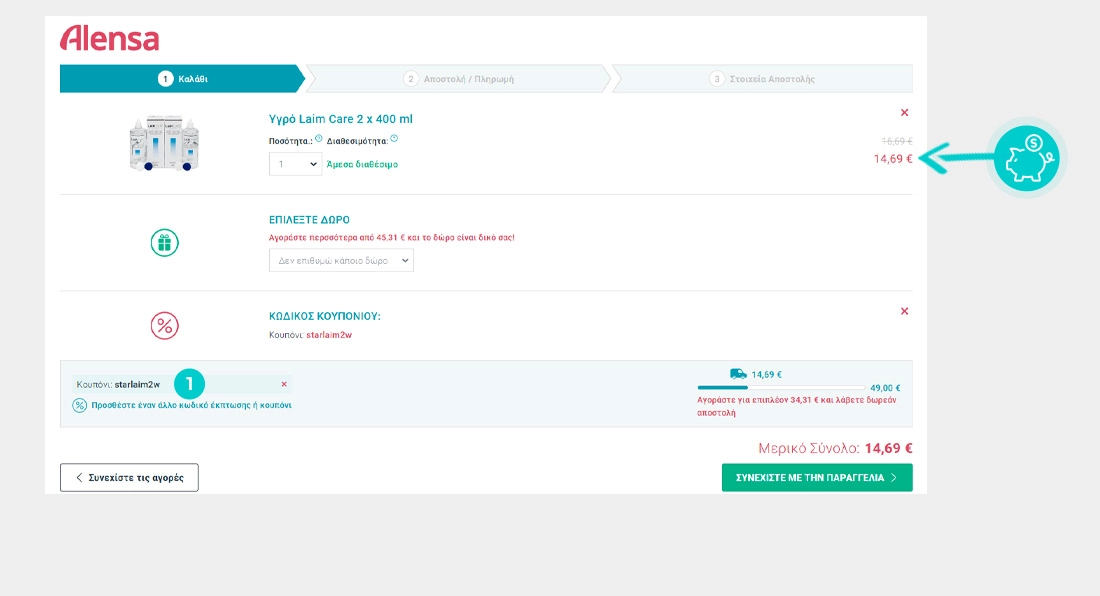Click the Alensa logo
Screen dimensions: 1100x596
109,38
